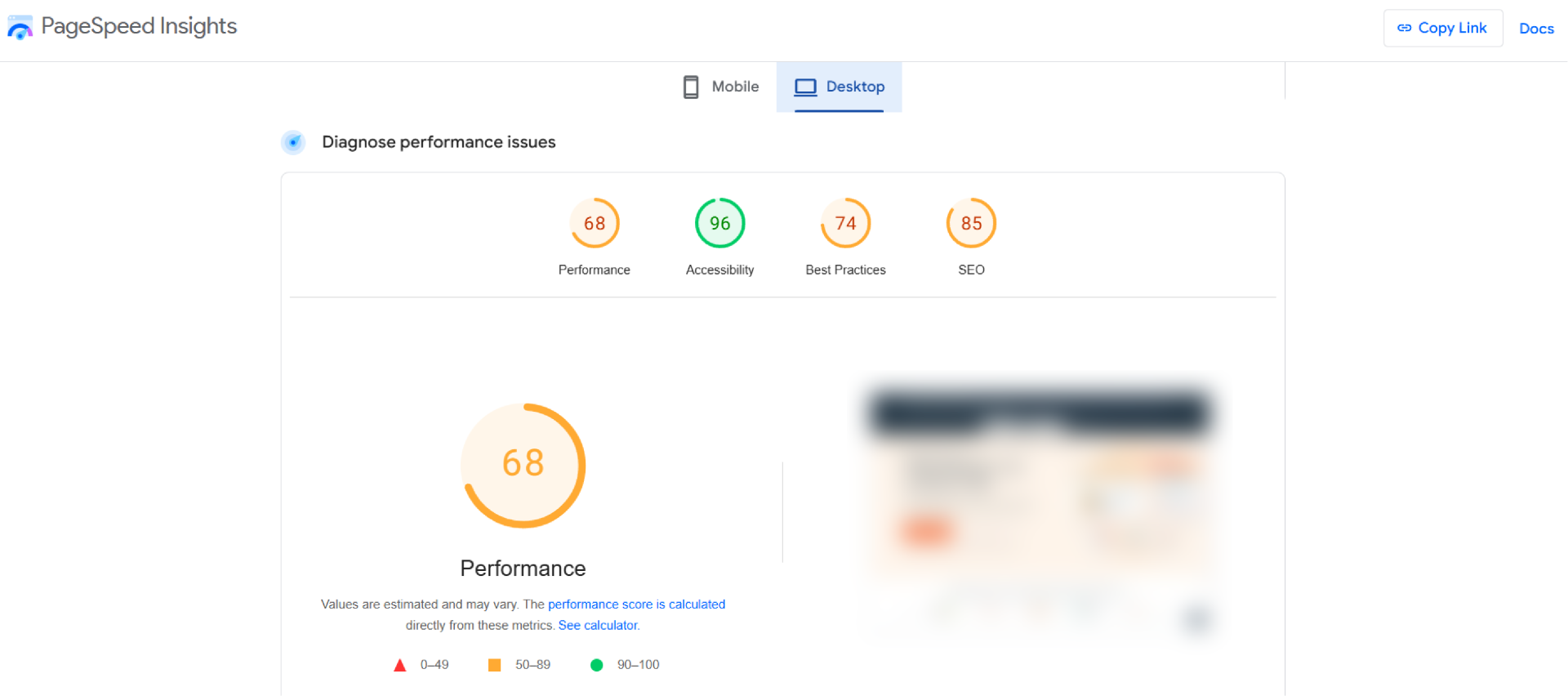This screenshot has height=696, width=1568.
Task: Select the Desktop tab
Action: point(839,87)
